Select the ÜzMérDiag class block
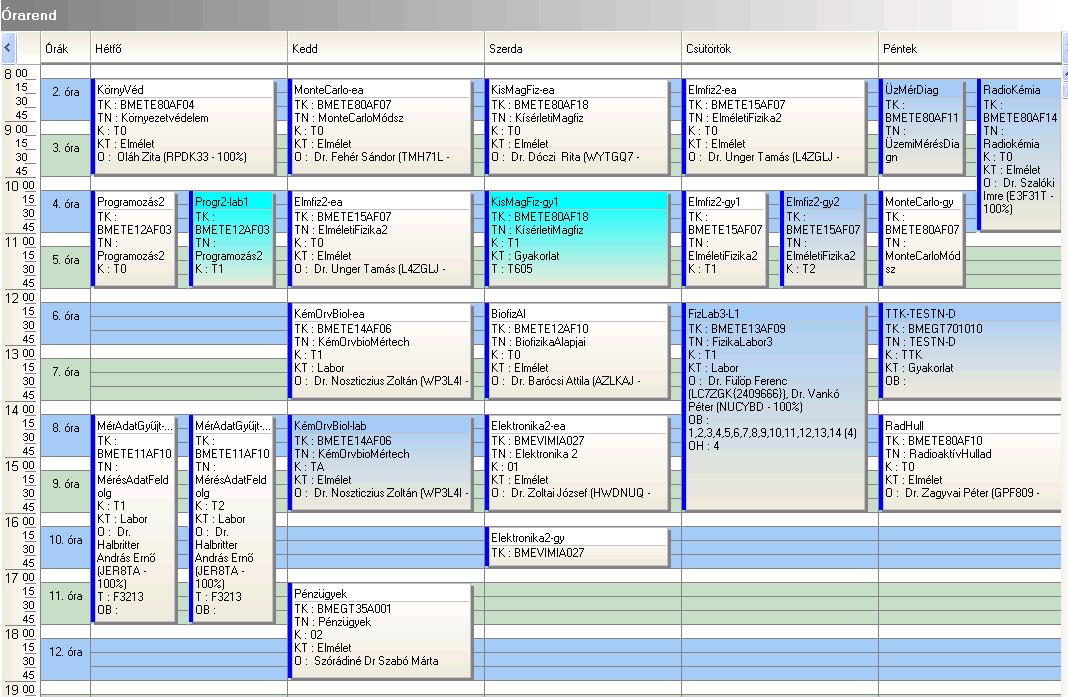Viewport: 1068px width, 697px height. point(922,127)
